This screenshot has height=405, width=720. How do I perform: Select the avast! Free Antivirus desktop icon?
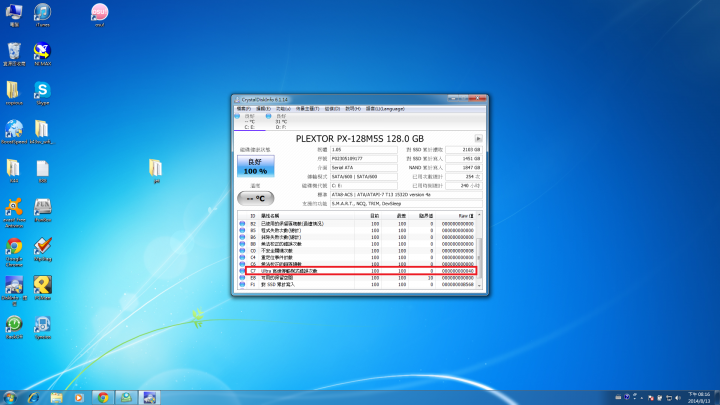[14, 213]
